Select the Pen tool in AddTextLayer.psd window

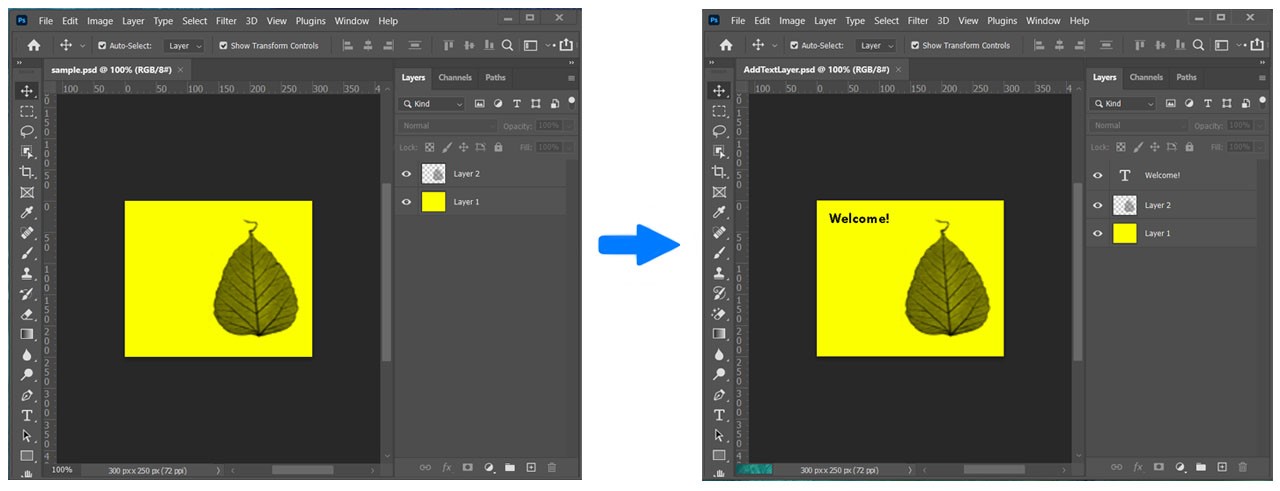[x=719, y=395]
